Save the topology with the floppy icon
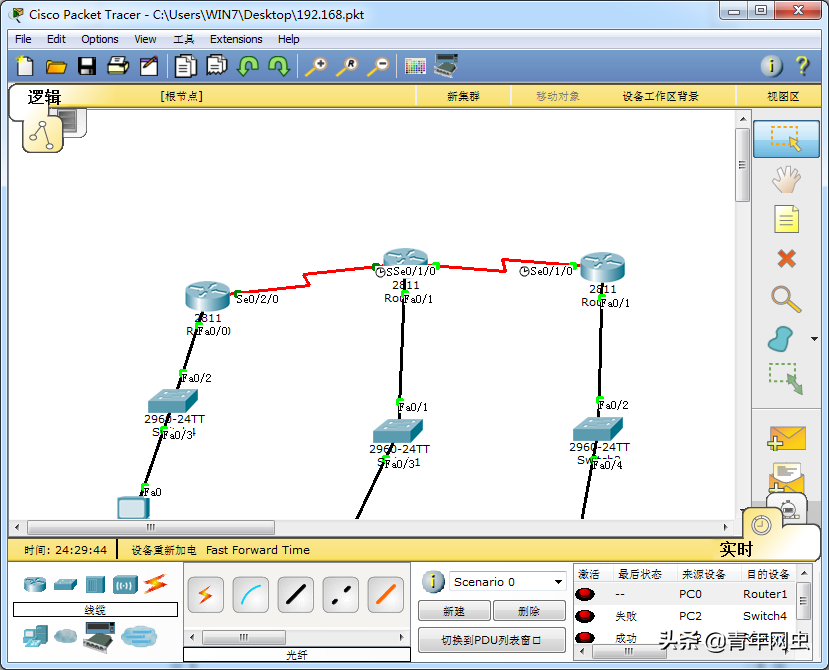Viewport: 829px width, 670px height. tap(87, 66)
